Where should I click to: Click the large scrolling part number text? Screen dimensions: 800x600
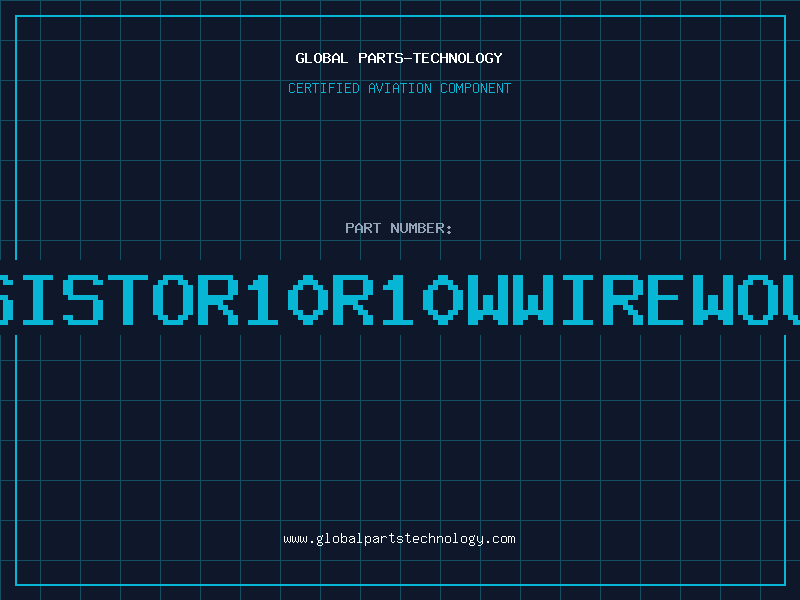(x=400, y=299)
